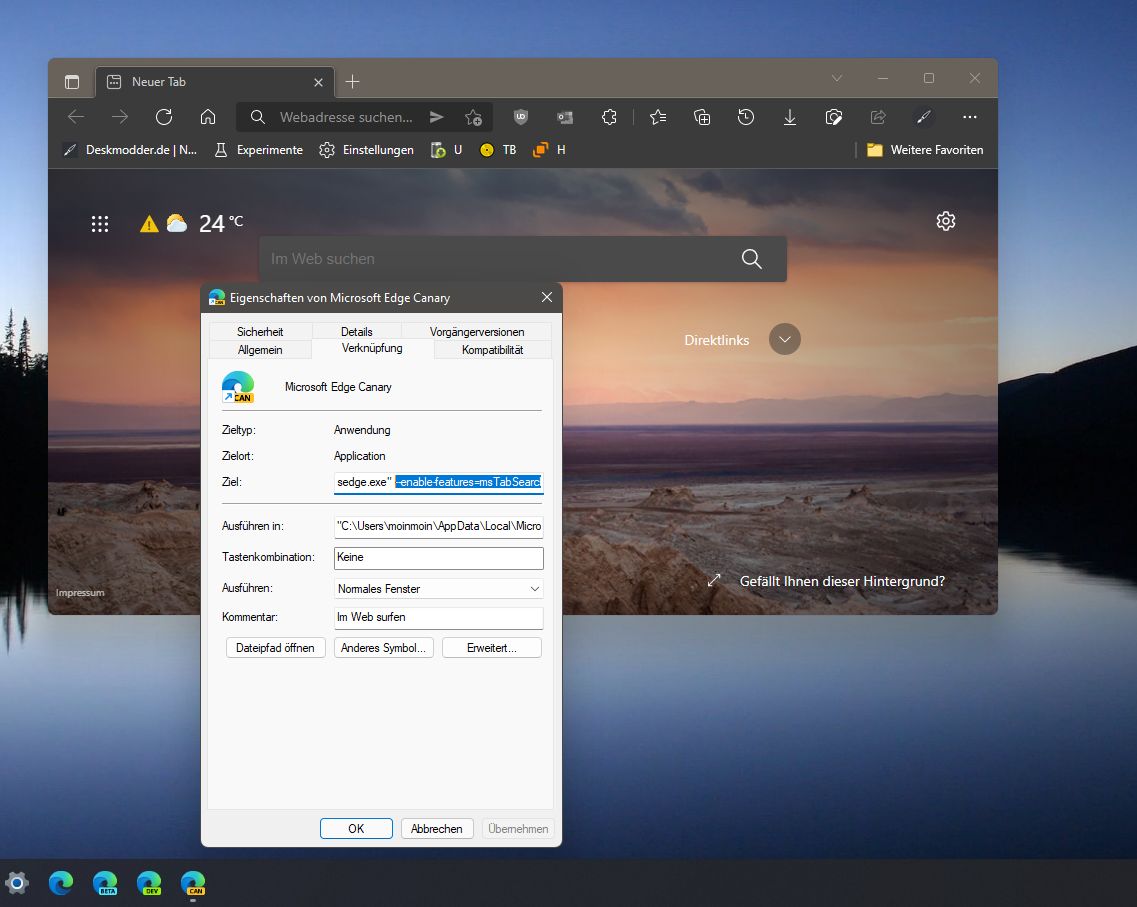Click the send arrow in address bar
The width and height of the screenshot is (1137, 907).
click(x=437, y=117)
